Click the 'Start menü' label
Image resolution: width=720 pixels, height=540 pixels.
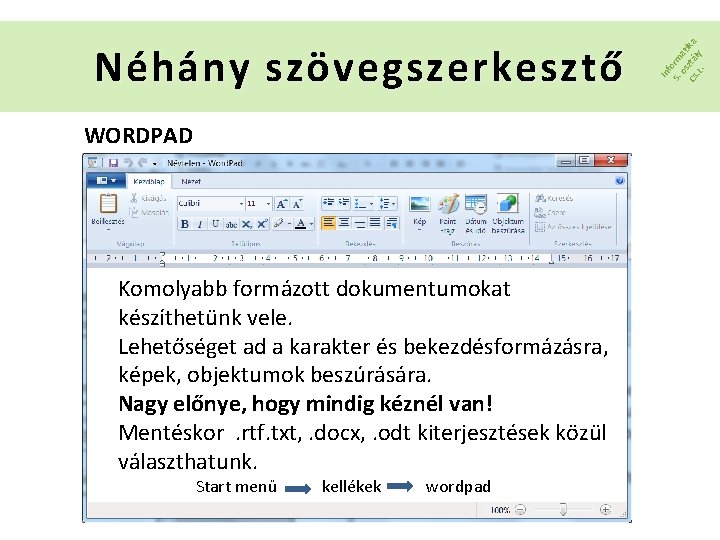click(x=236, y=486)
